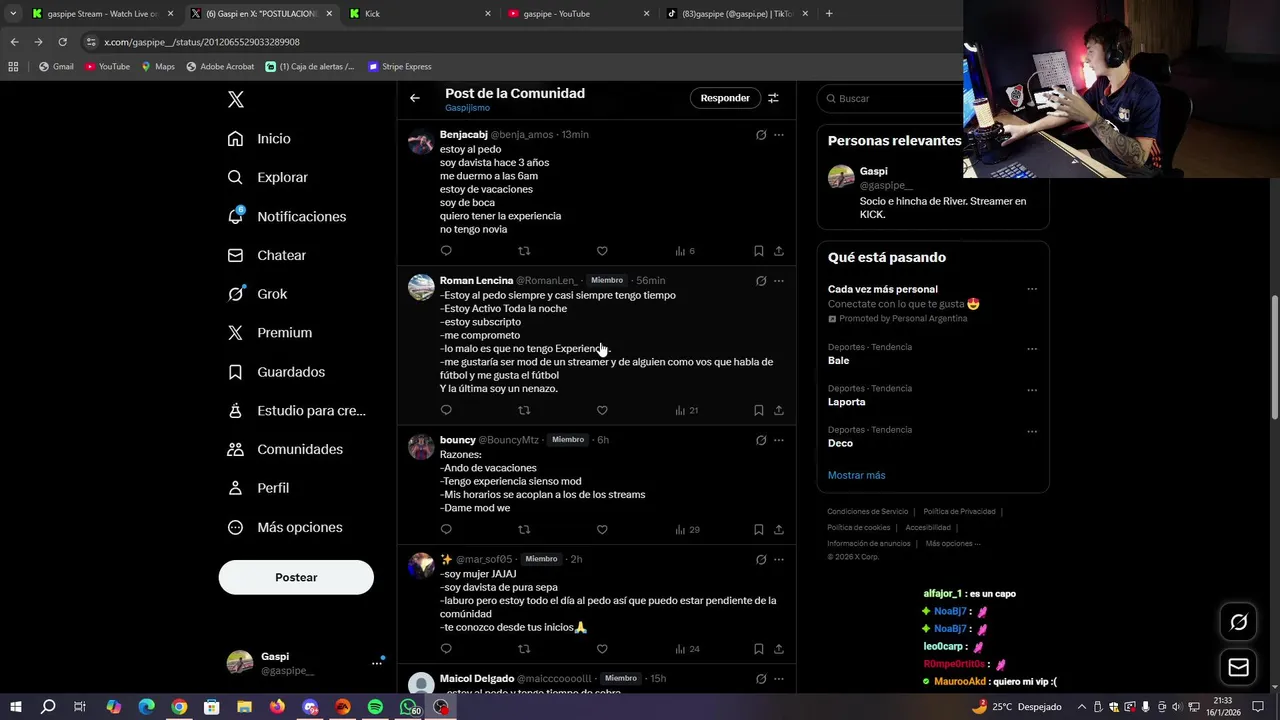Reply to Benjacabj's post
The width and height of the screenshot is (1280, 720).
pyautogui.click(x=446, y=251)
